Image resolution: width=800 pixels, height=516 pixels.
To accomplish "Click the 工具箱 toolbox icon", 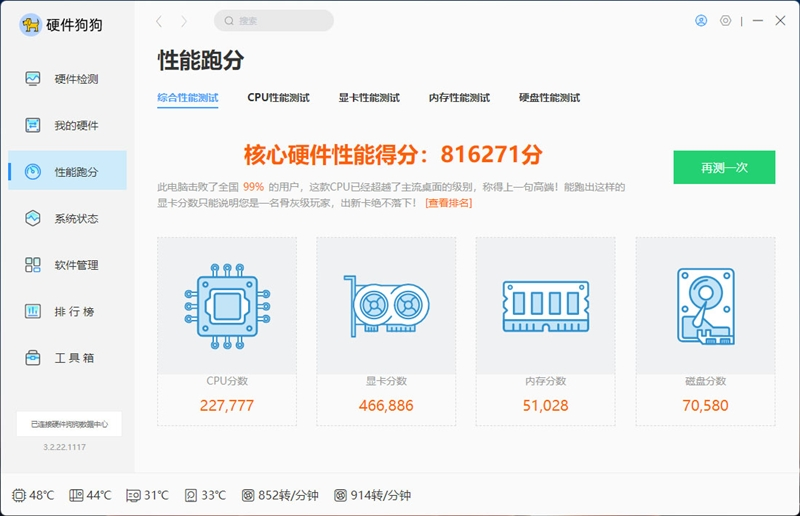I will (33, 357).
